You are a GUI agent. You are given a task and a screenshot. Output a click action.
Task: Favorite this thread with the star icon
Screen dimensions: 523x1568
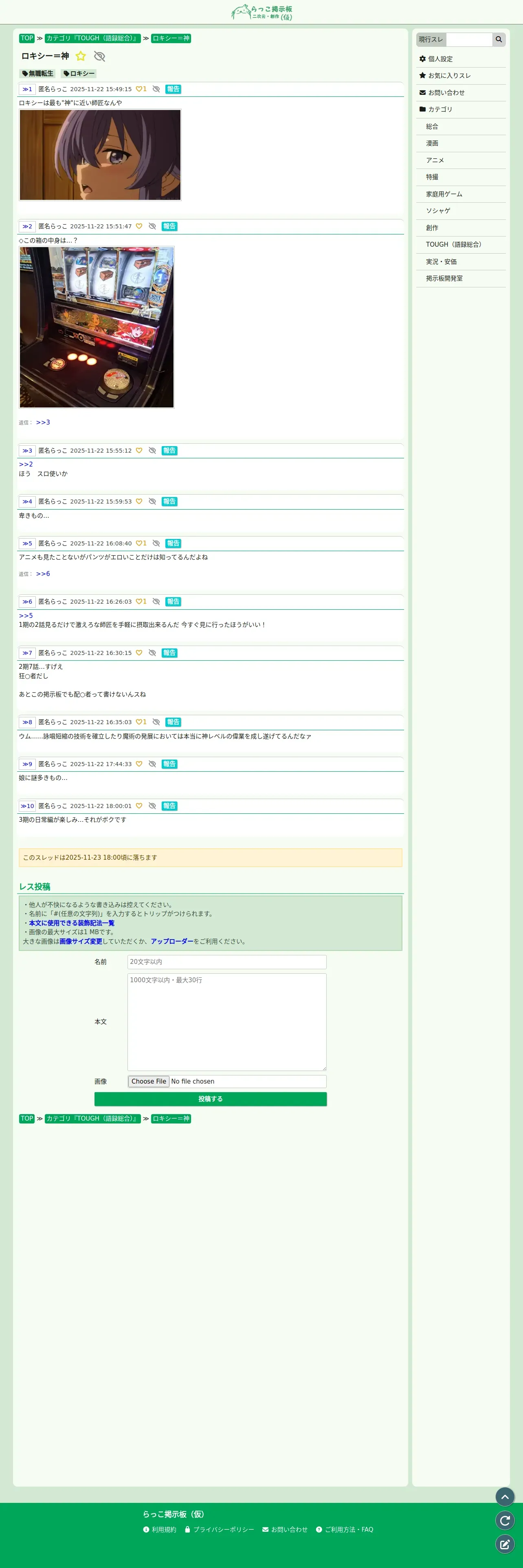click(x=81, y=56)
